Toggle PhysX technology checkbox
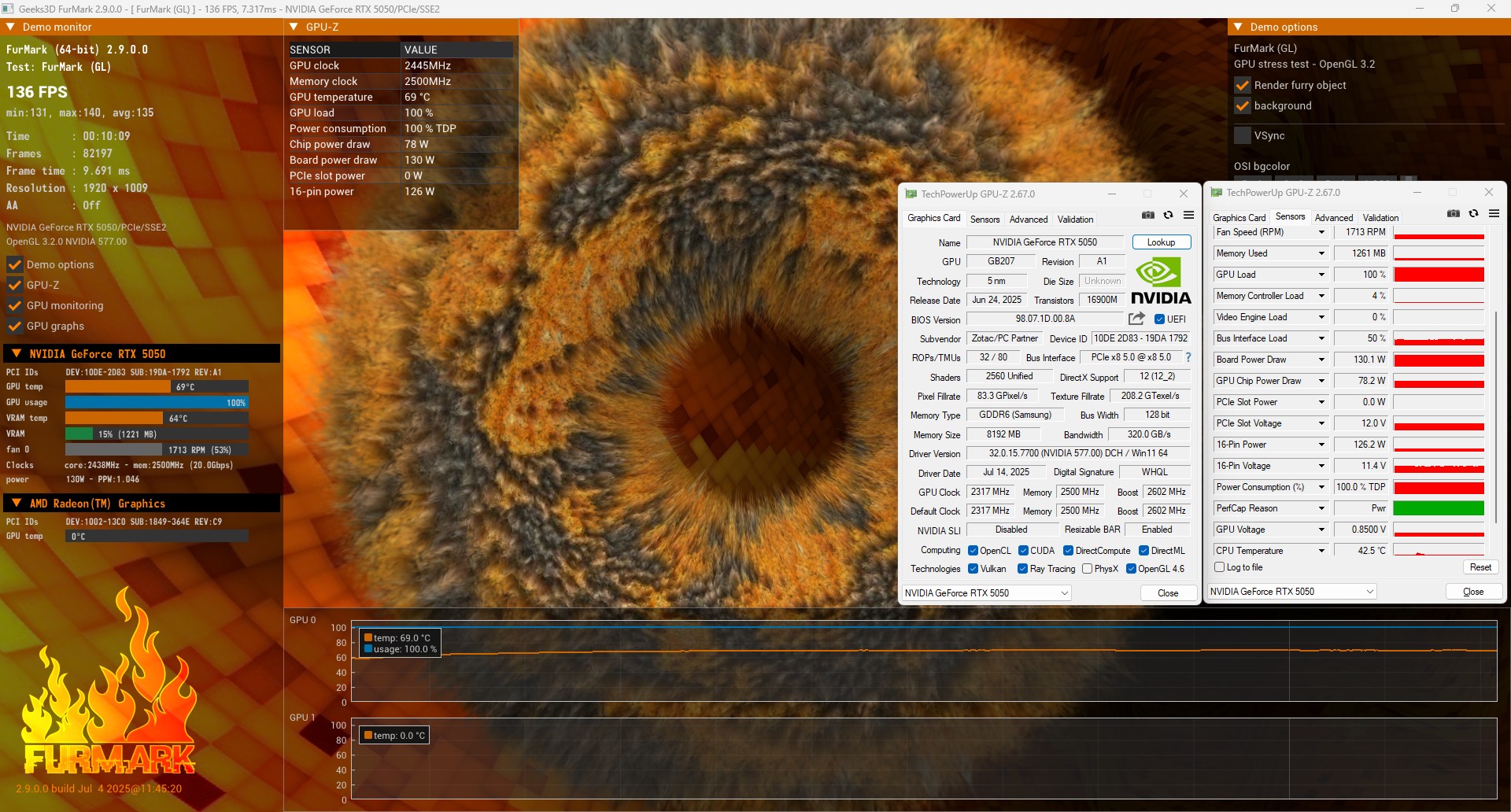The height and width of the screenshot is (812, 1511). 1087,568
